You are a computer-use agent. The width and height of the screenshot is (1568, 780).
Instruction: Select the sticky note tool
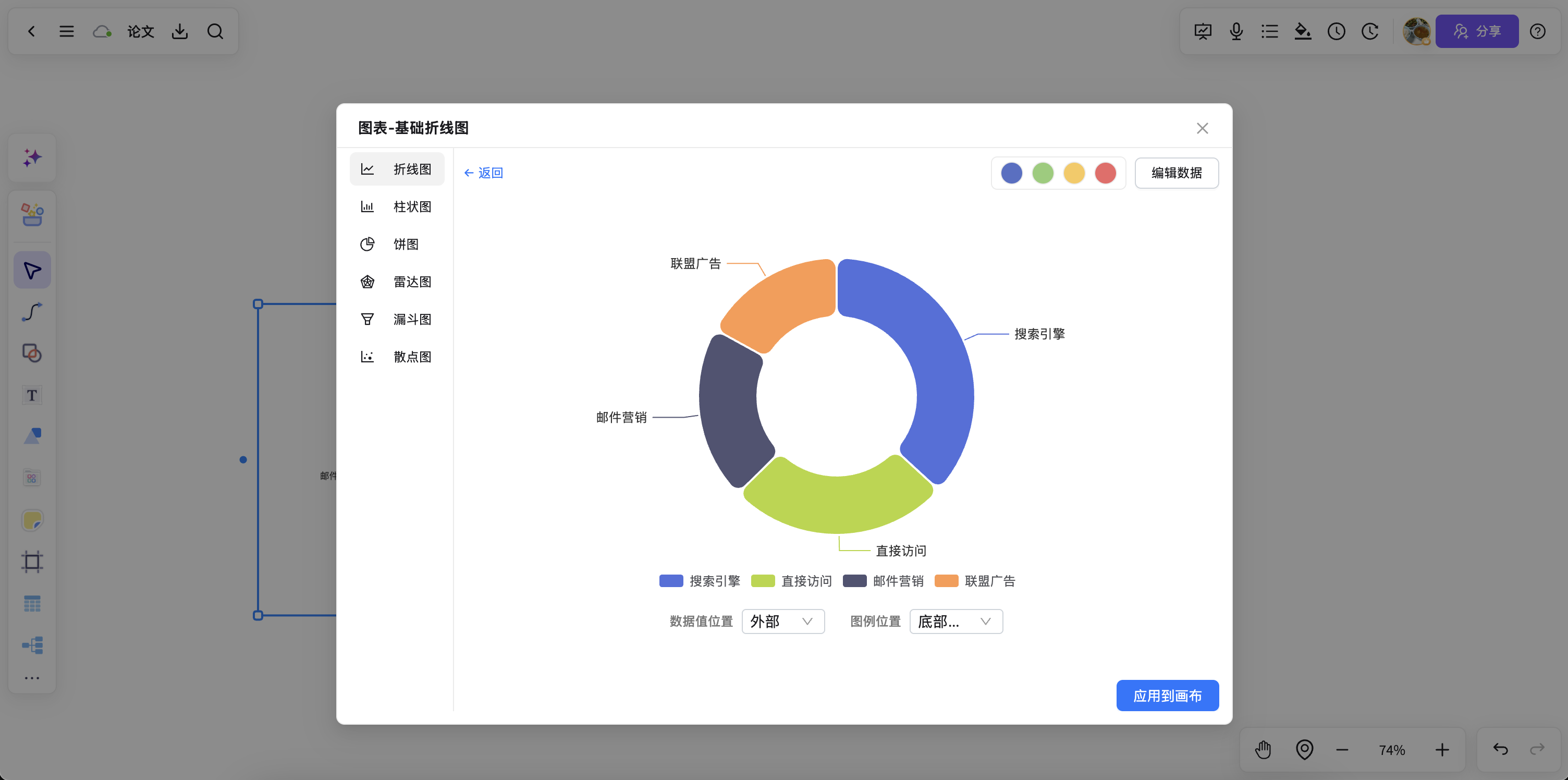pos(32,521)
